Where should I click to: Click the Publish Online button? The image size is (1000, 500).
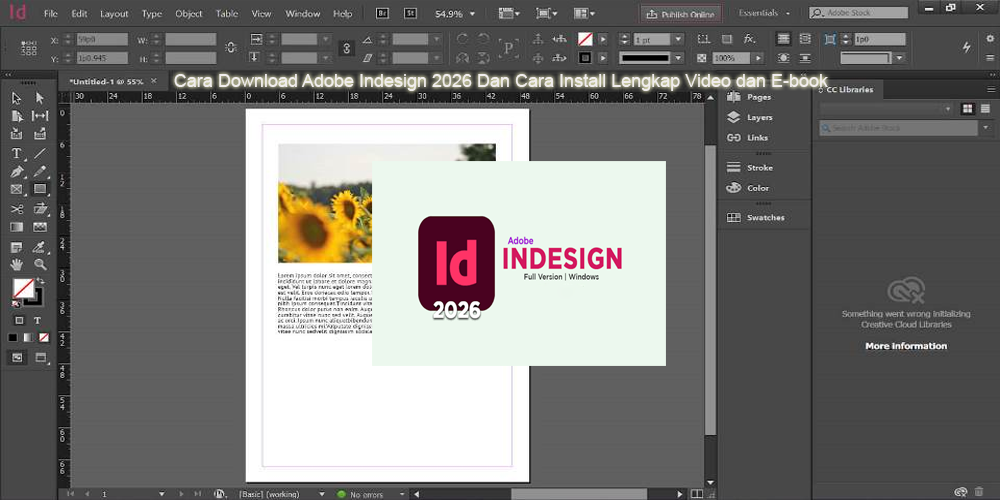[x=680, y=14]
